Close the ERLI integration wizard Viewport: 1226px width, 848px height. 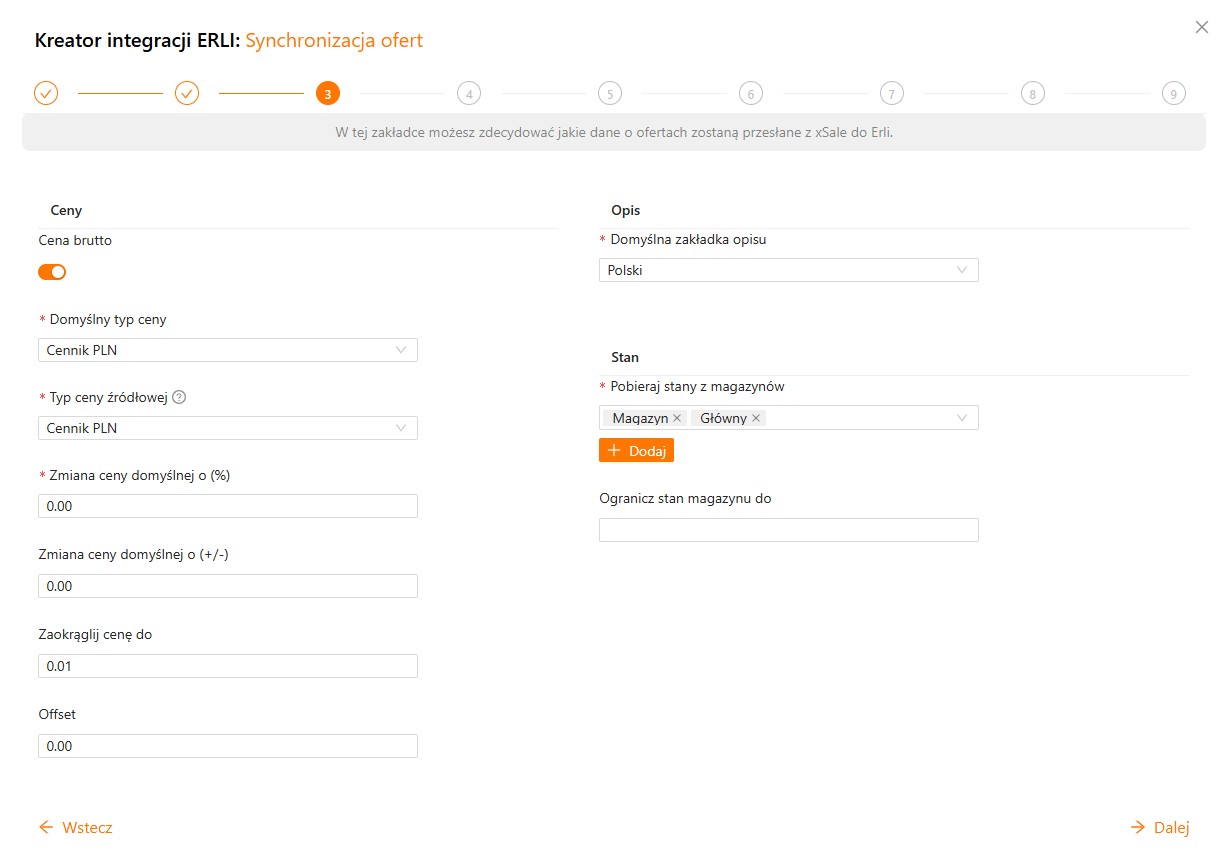point(1202,27)
